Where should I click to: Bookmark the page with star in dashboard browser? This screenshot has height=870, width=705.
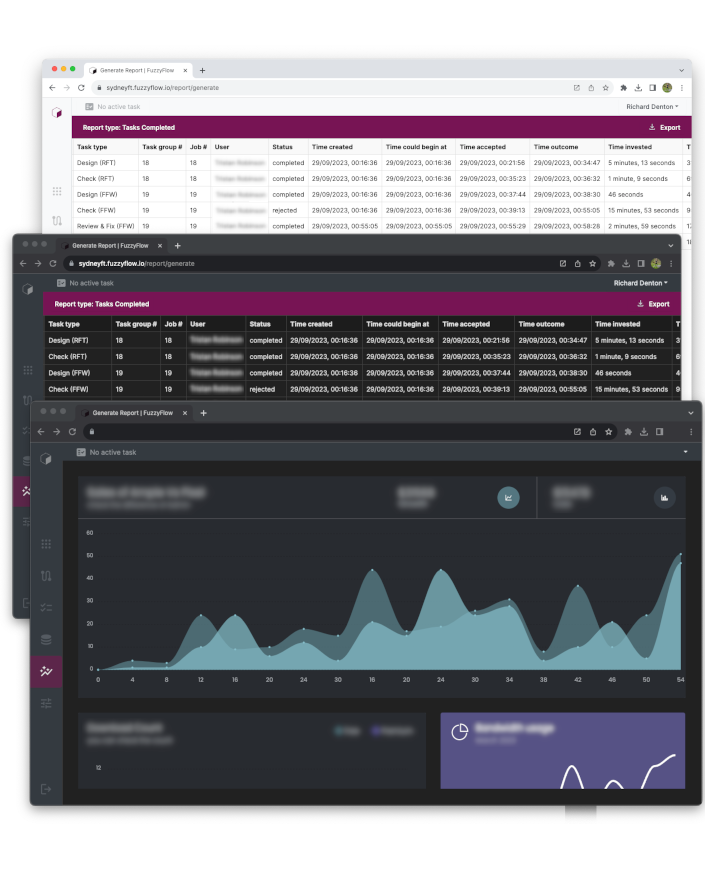608,431
